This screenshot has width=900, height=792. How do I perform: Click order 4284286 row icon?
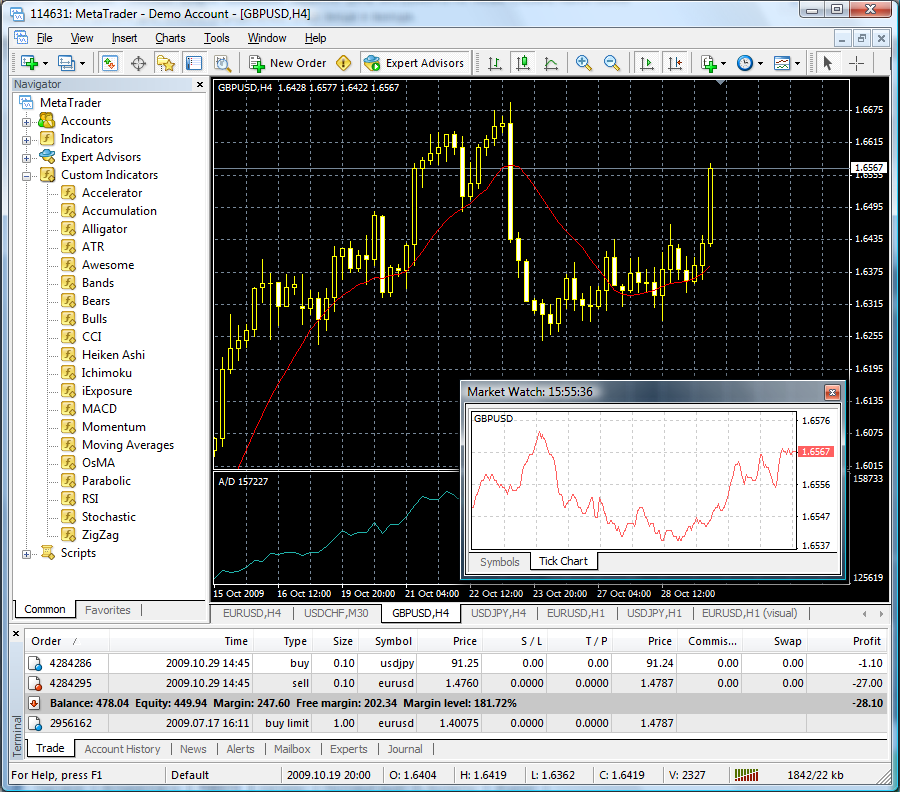(35, 663)
